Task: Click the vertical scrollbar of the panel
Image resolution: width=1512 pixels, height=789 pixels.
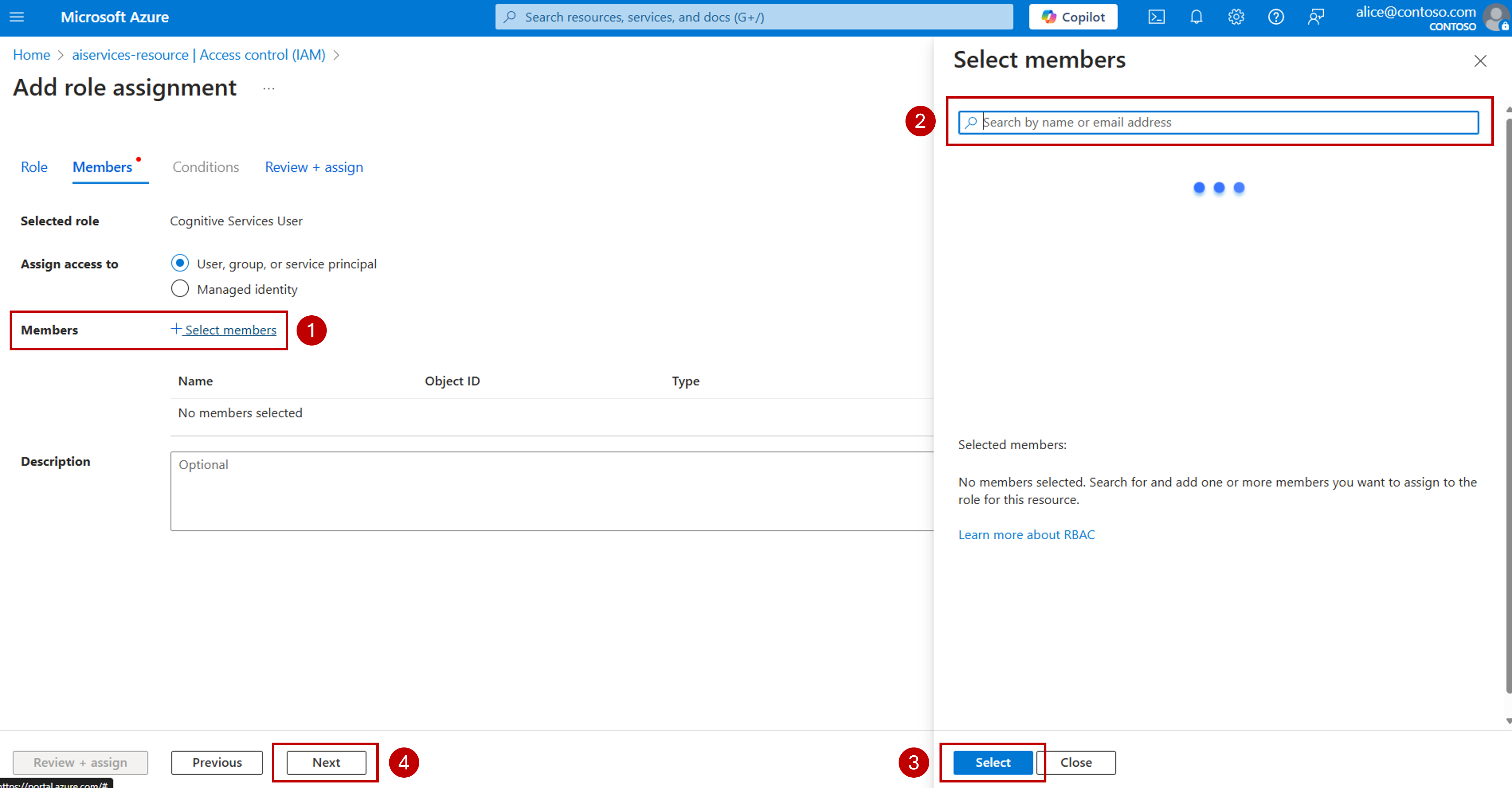Action: pos(1507,410)
